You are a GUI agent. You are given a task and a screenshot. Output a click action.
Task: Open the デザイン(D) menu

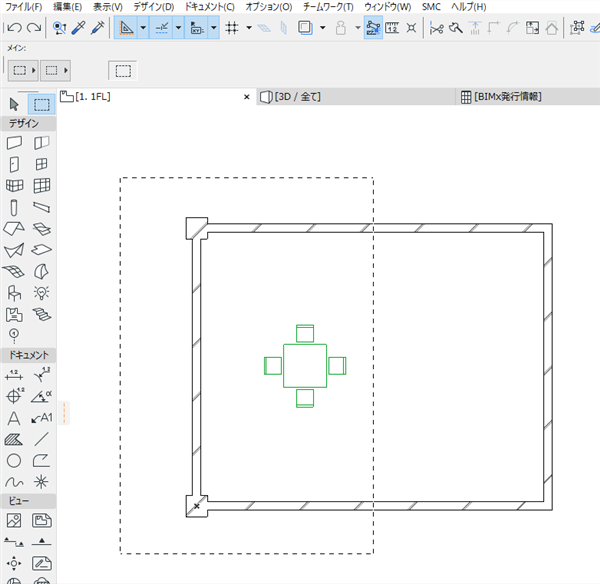(154, 7)
